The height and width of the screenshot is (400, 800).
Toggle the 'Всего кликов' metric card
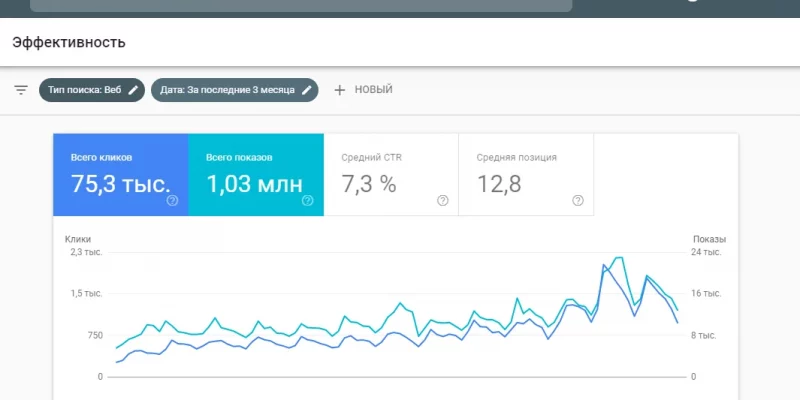pos(121,175)
